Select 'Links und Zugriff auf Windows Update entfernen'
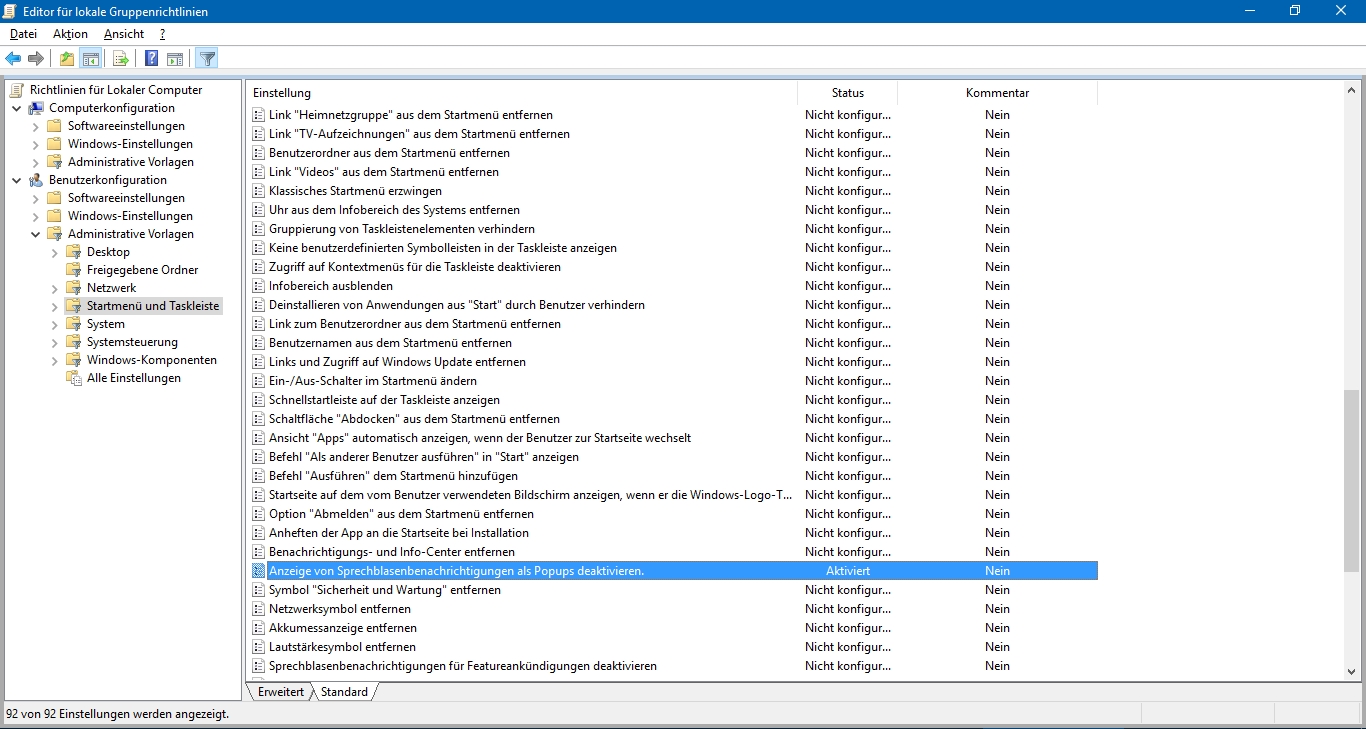The image size is (1366, 729). coord(397,362)
